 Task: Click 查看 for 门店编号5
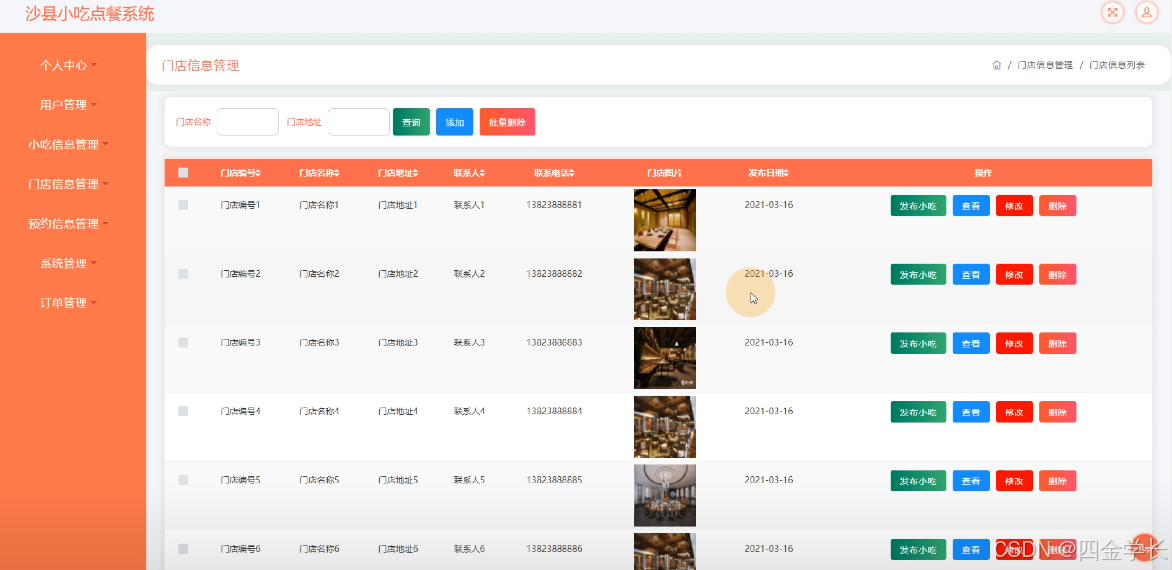[971, 480]
